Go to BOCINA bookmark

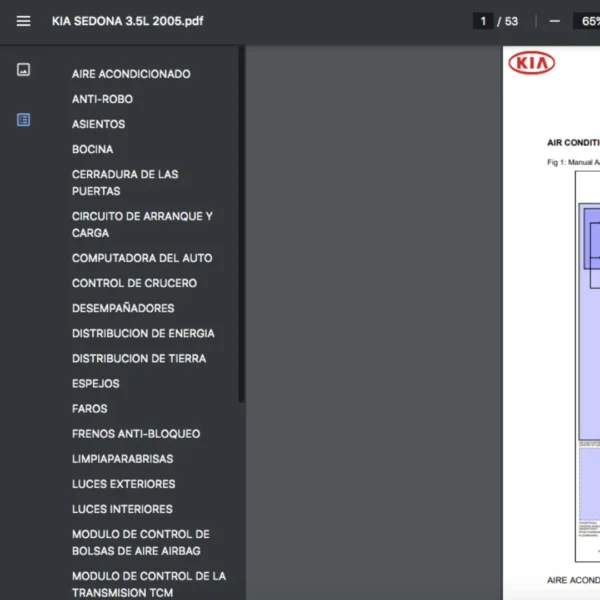92,149
